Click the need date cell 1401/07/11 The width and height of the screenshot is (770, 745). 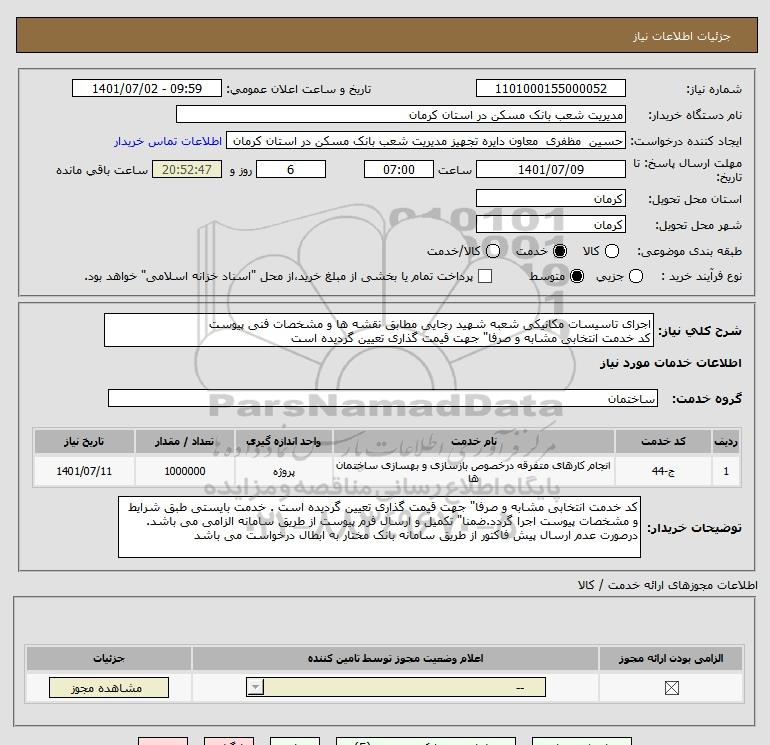pyautogui.click(x=84, y=471)
